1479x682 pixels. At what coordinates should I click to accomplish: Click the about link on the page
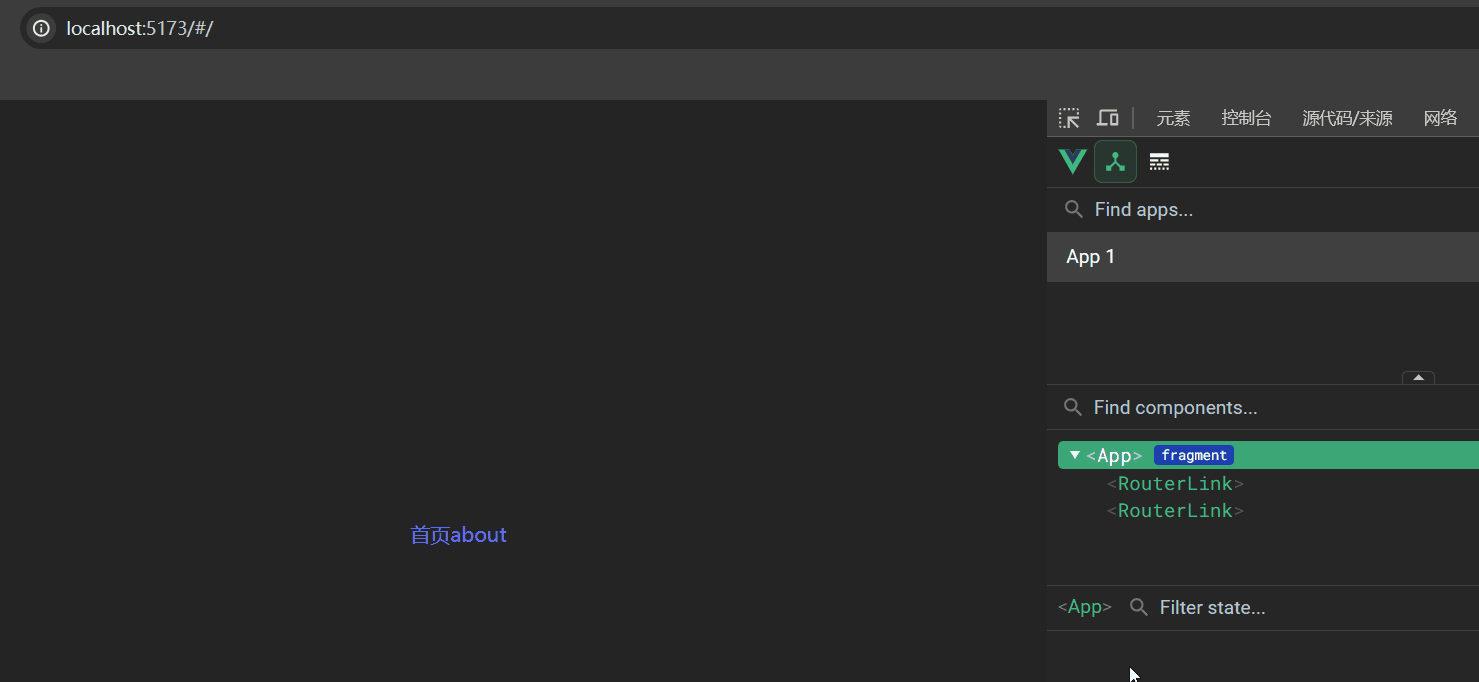tap(480, 535)
